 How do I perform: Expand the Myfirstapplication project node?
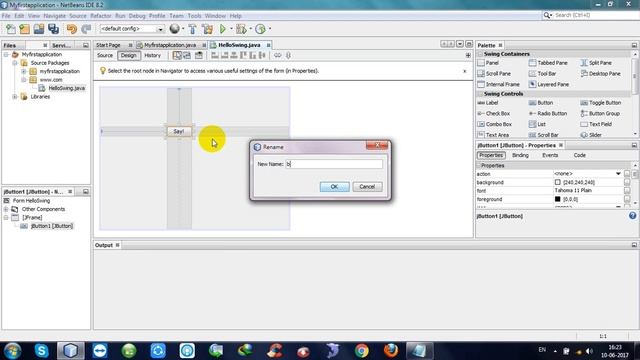[x=6, y=54]
